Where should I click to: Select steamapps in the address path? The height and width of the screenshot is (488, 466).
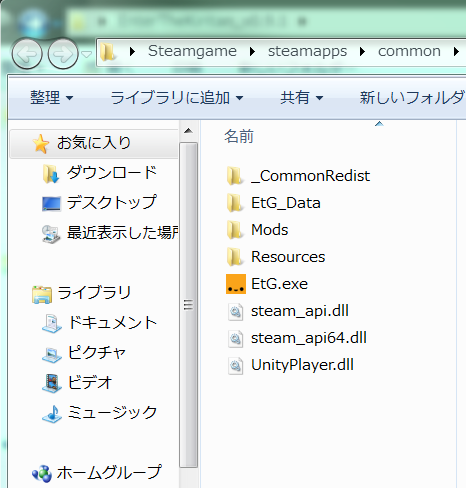pyautogui.click(x=307, y=51)
